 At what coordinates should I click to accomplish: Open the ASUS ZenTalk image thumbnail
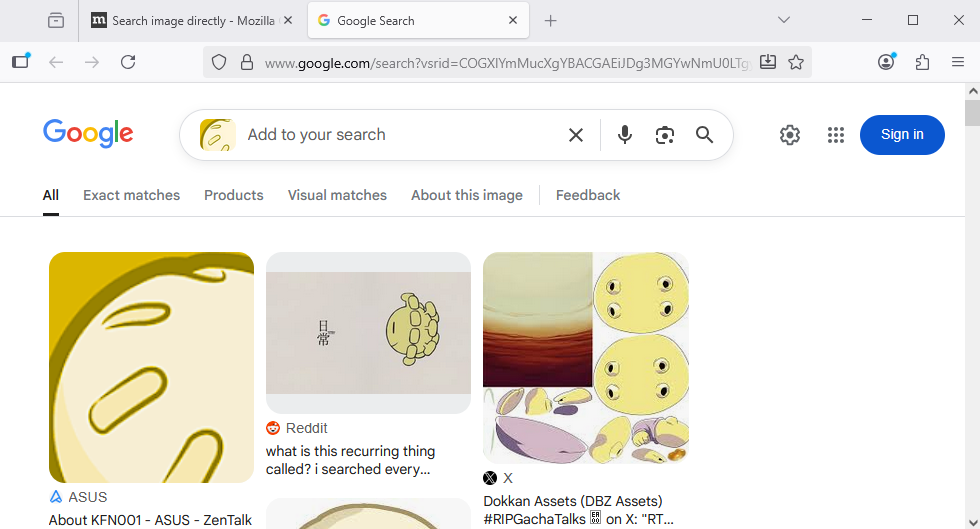click(x=151, y=367)
